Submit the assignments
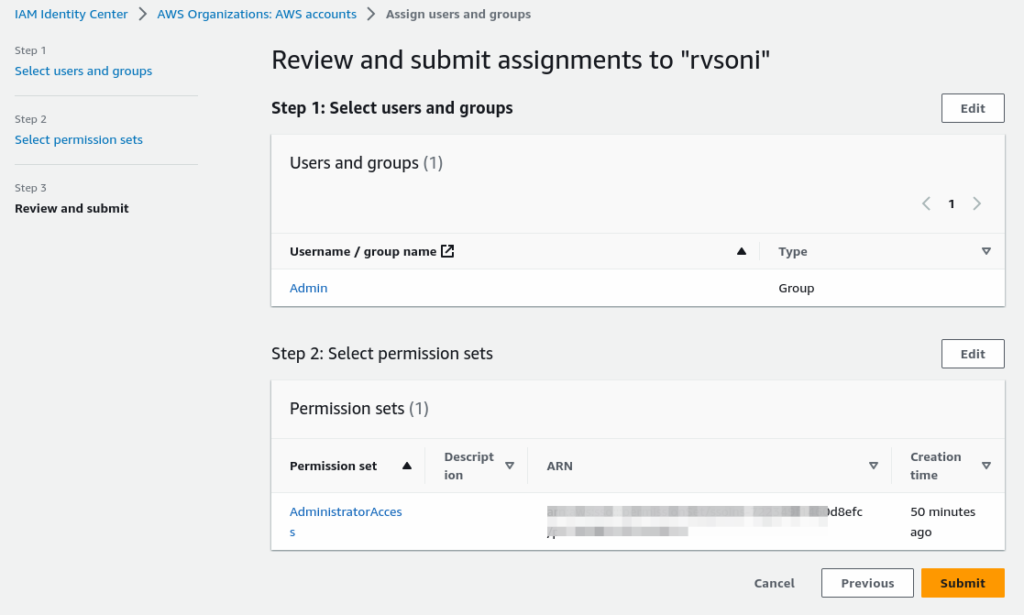 962,583
